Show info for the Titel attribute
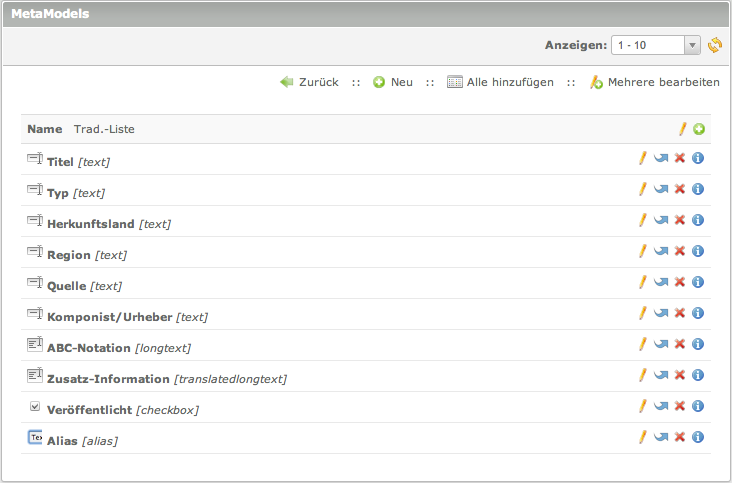The width and height of the screenshot is (732, 483). 698,158
